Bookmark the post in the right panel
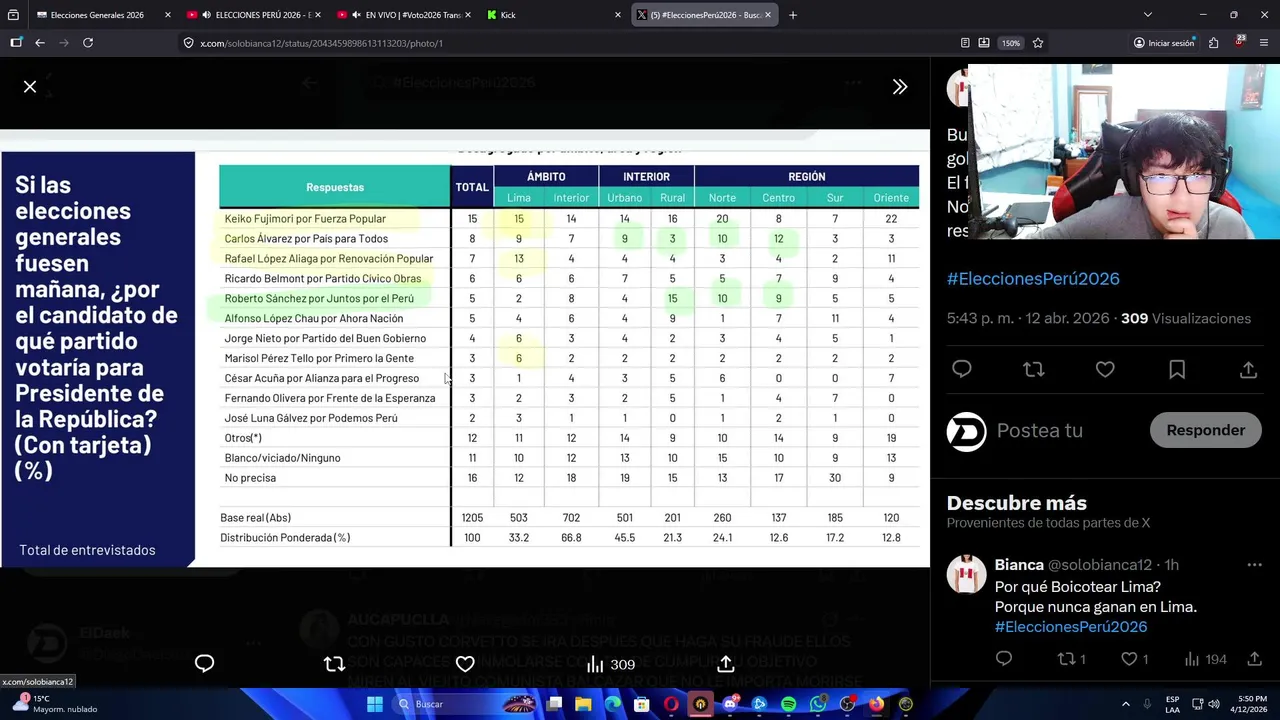The height and width of the screenshot is (720, 1280). point(1177,370)
